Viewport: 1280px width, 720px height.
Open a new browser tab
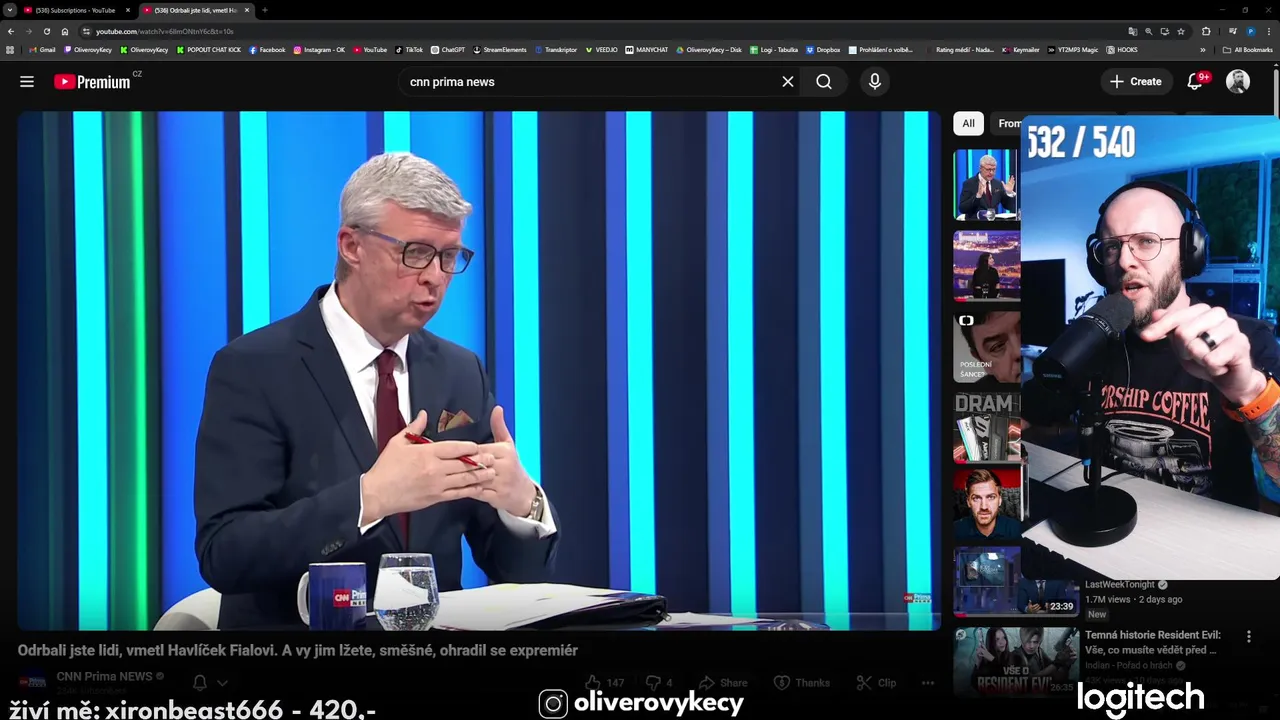tap(264, 10)
